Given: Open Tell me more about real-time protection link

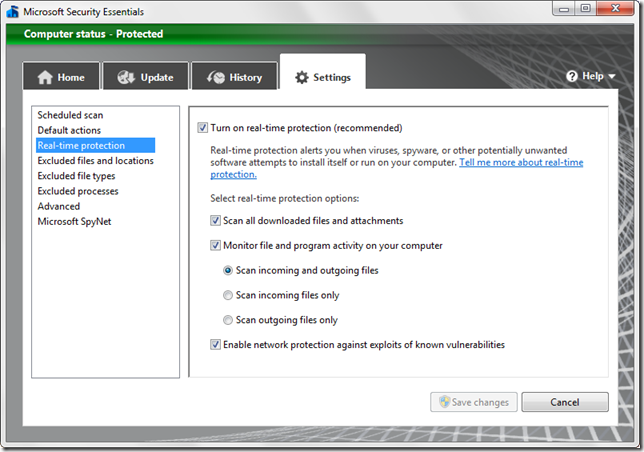Looking at the screenshot, I should pyautogui.click(x=521, y=163).
